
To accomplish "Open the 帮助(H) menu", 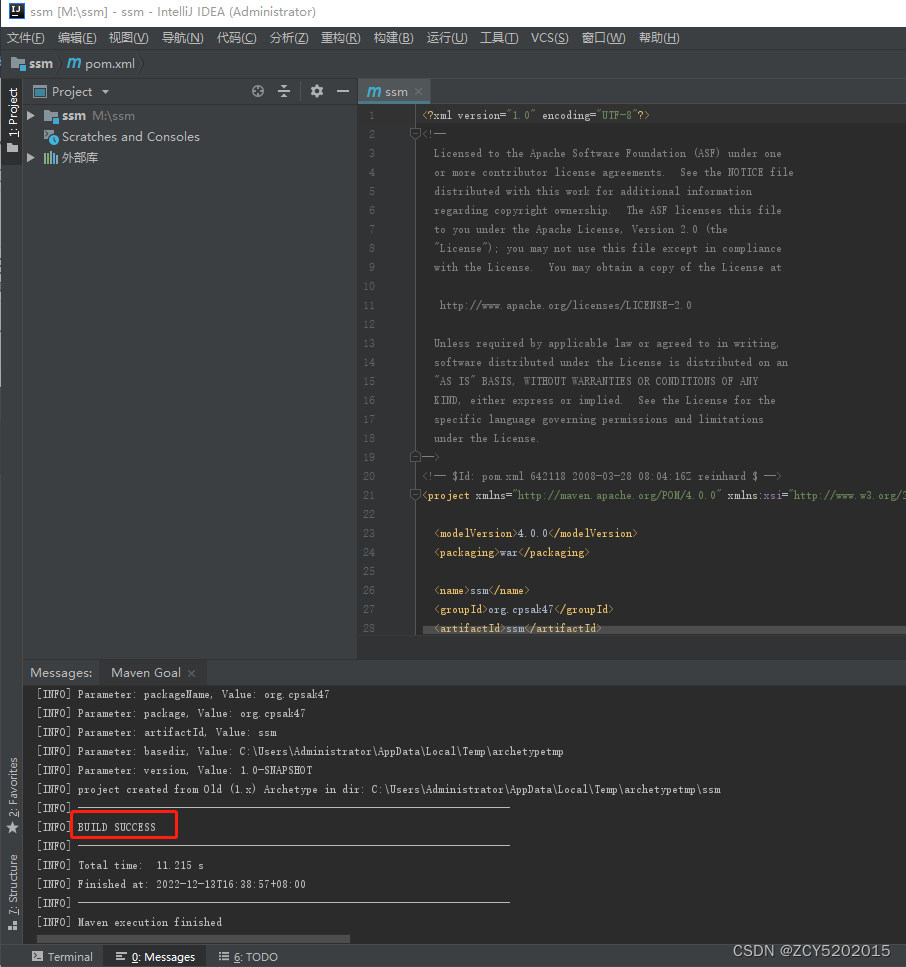I will [659, 38].
